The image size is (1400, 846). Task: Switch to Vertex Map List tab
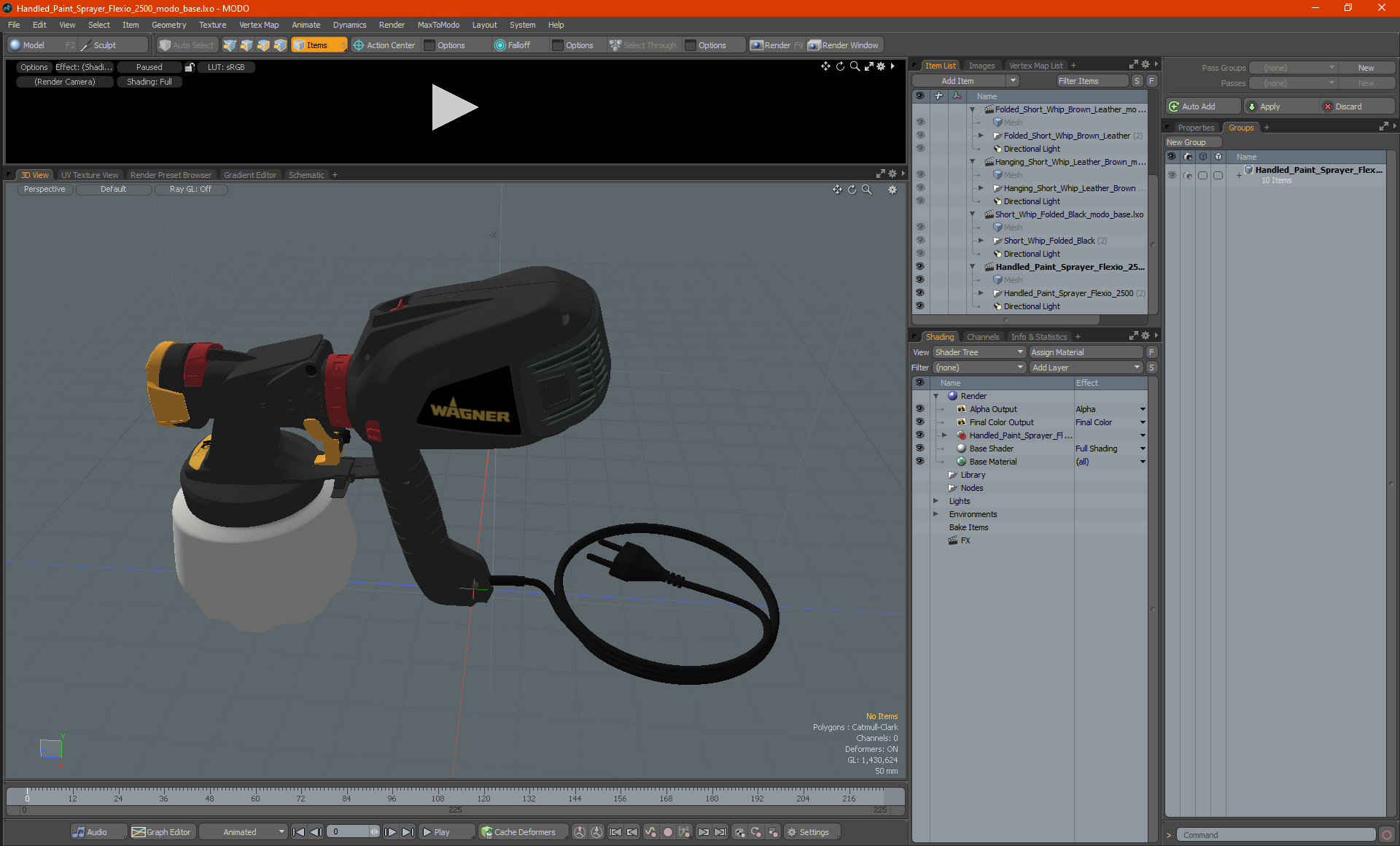(x=1035, y=66)
